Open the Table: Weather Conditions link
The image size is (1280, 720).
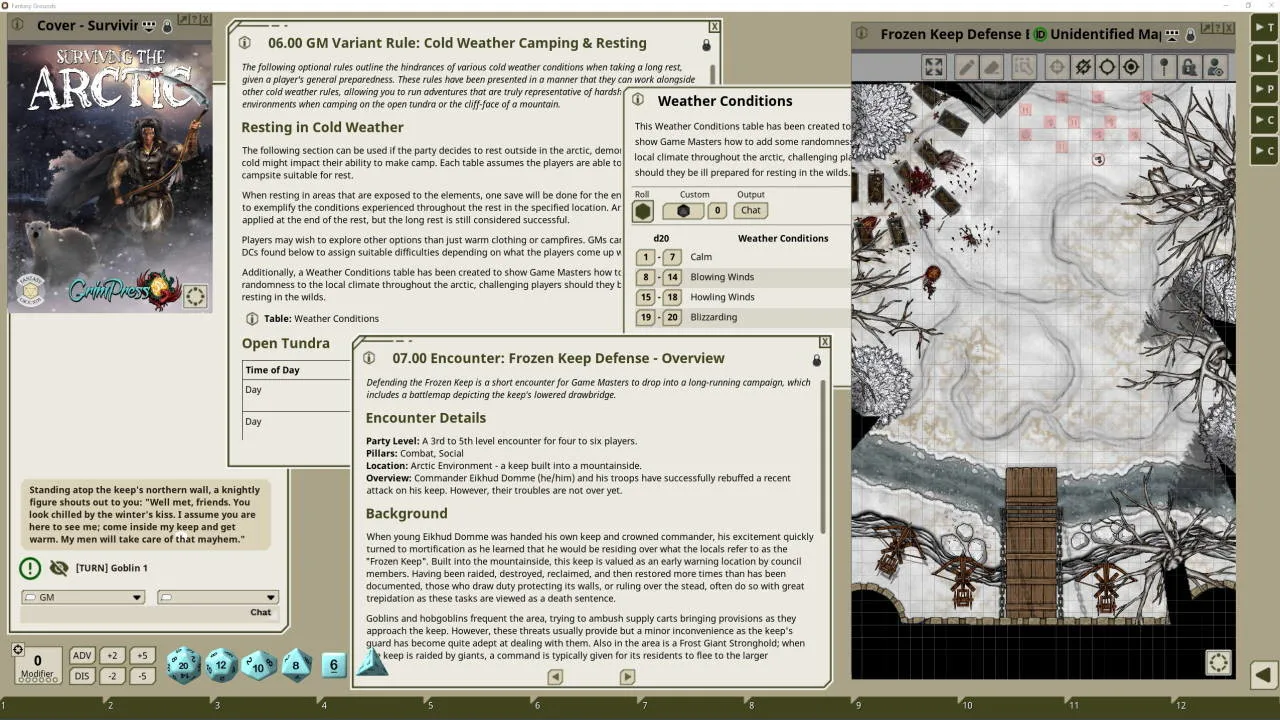[253, 318]
